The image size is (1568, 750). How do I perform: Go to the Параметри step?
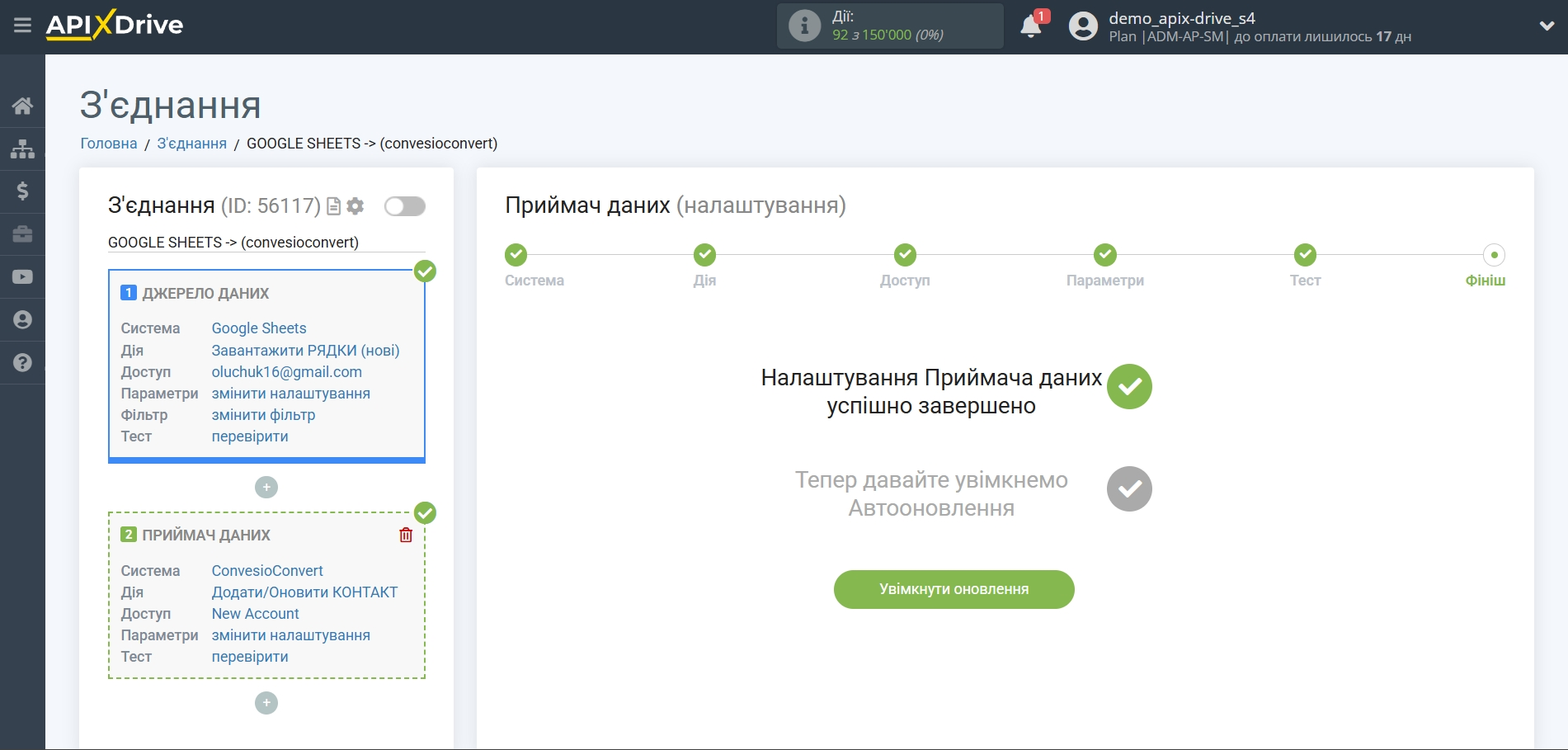(1104, 255)
